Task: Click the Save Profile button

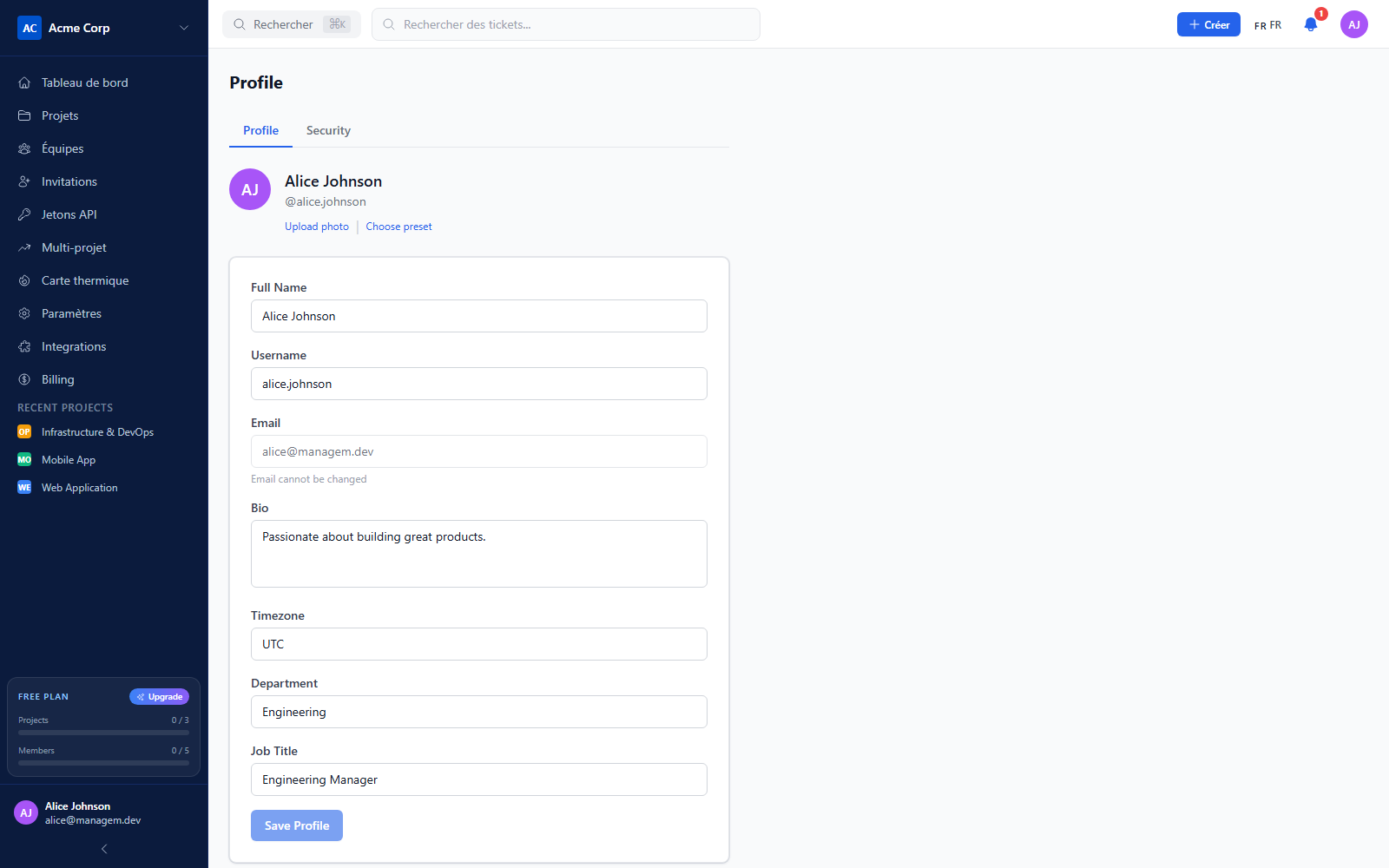Action: pyautogui.click(x=297, y=825)
